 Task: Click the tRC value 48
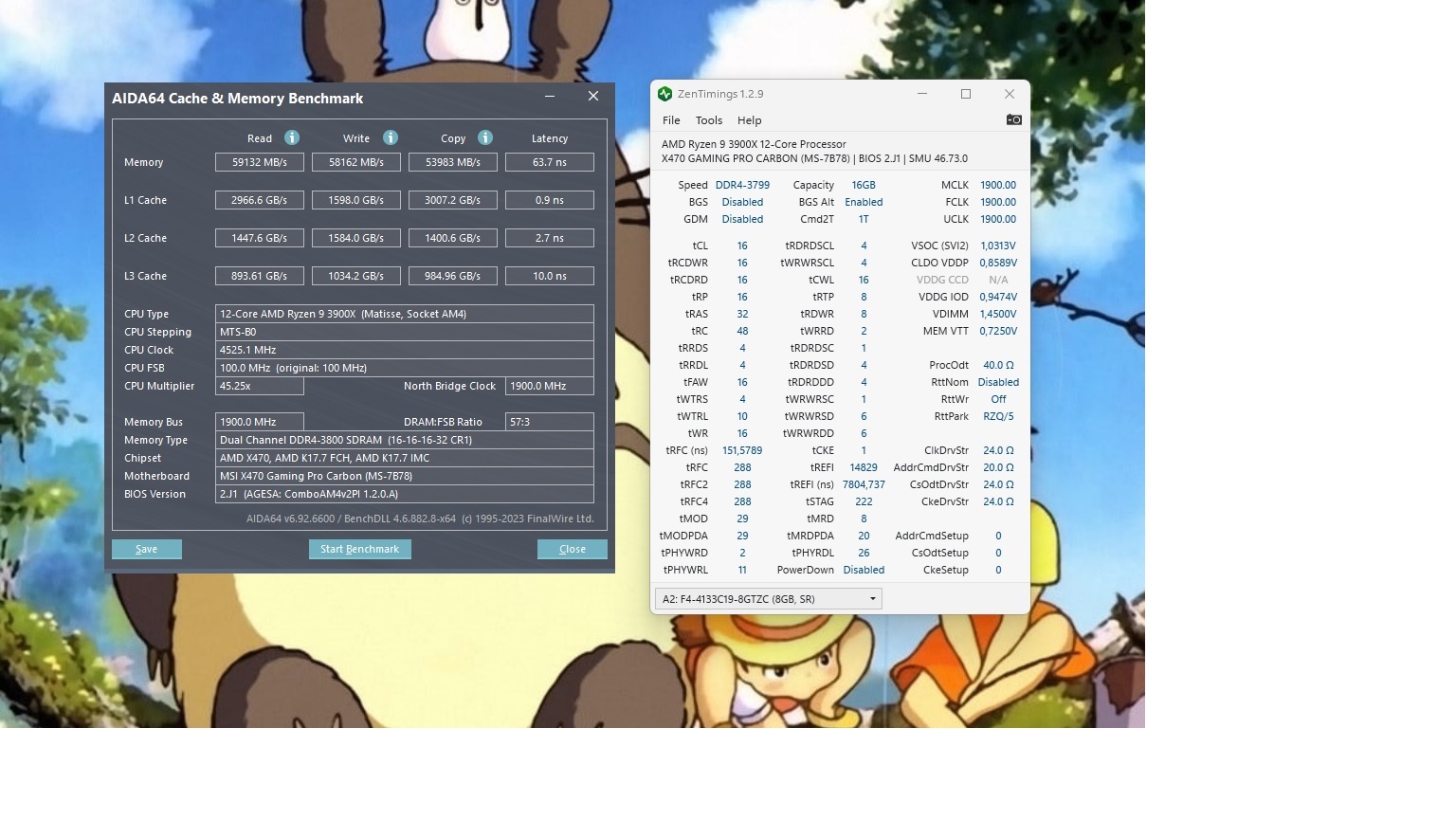tap(742, 331)
